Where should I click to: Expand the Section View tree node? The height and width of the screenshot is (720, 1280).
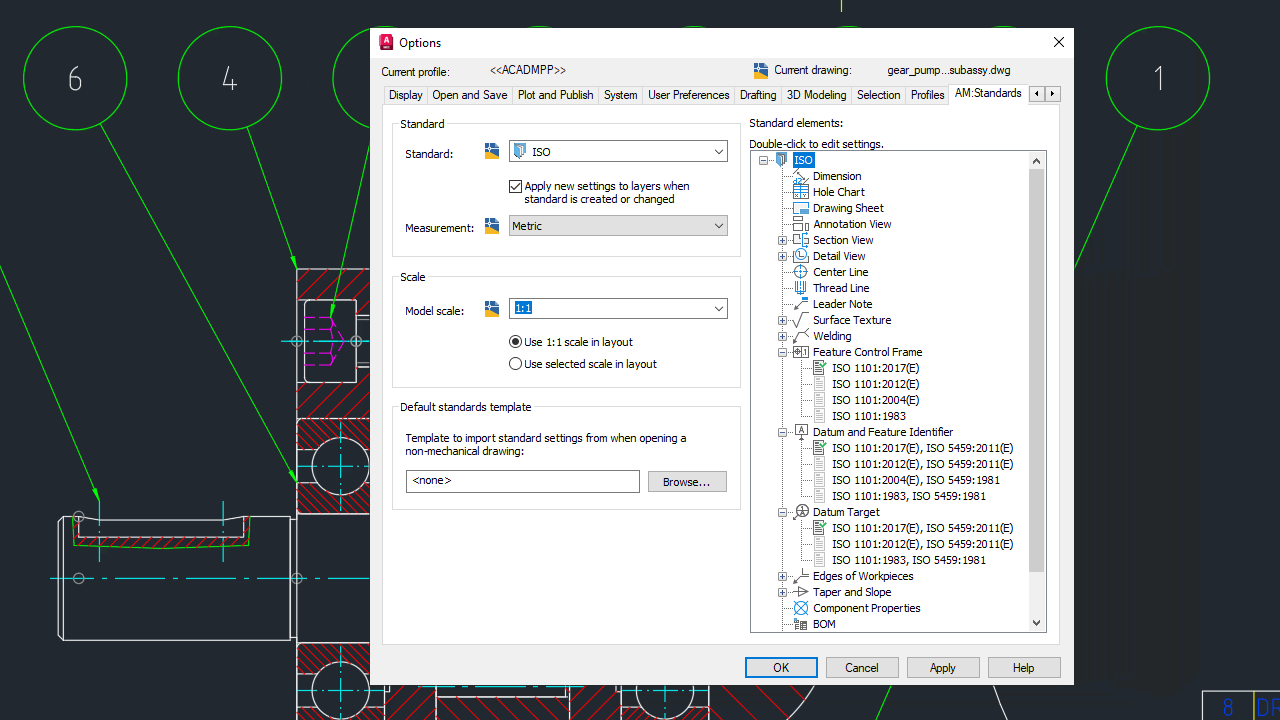point(782,240)
